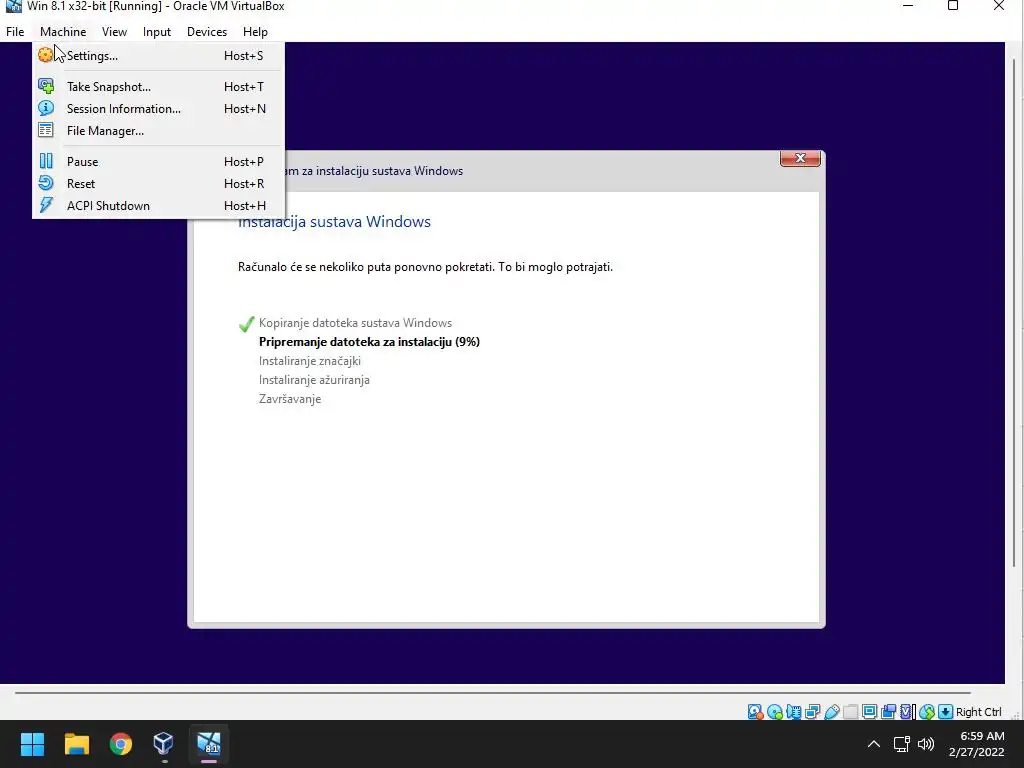Click CPU virtualization status icon

pos(906,712)
